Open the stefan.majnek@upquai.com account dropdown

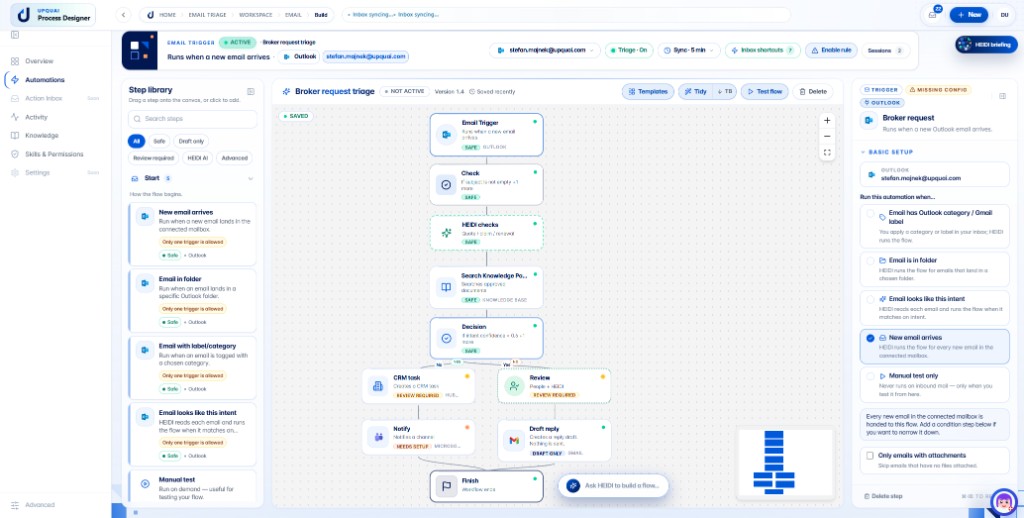545,50
